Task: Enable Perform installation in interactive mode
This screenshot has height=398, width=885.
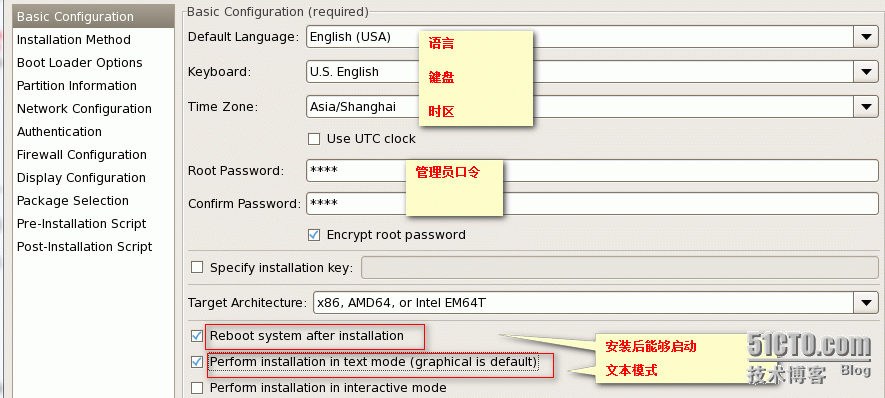Action: 197,388
